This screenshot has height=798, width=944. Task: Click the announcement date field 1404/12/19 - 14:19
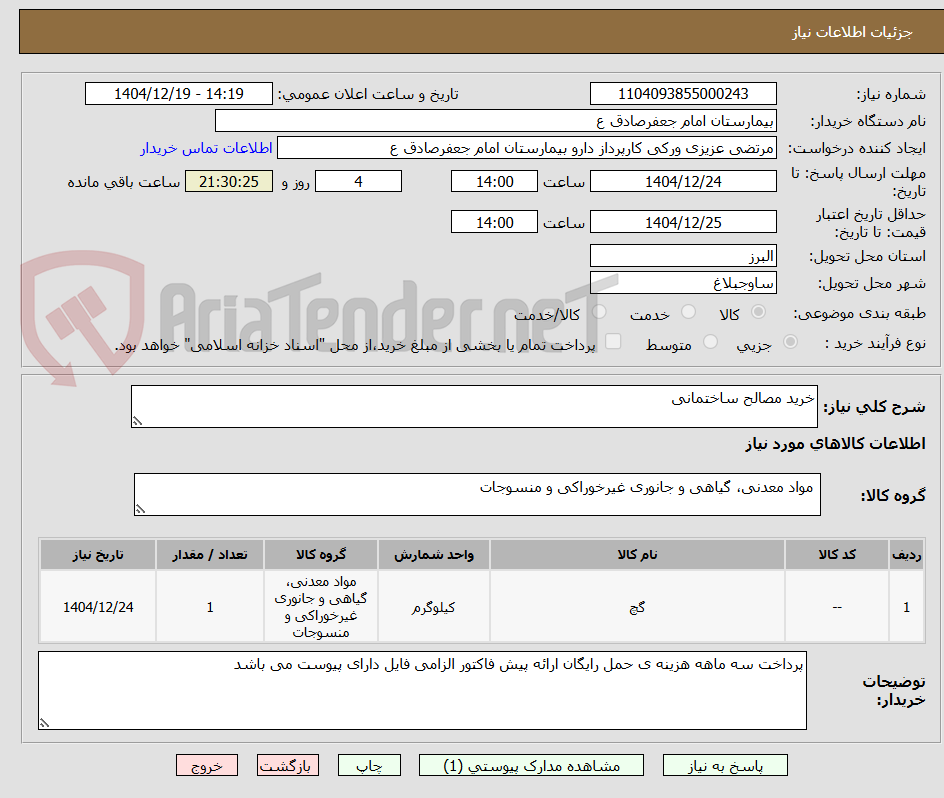[179, 94]
